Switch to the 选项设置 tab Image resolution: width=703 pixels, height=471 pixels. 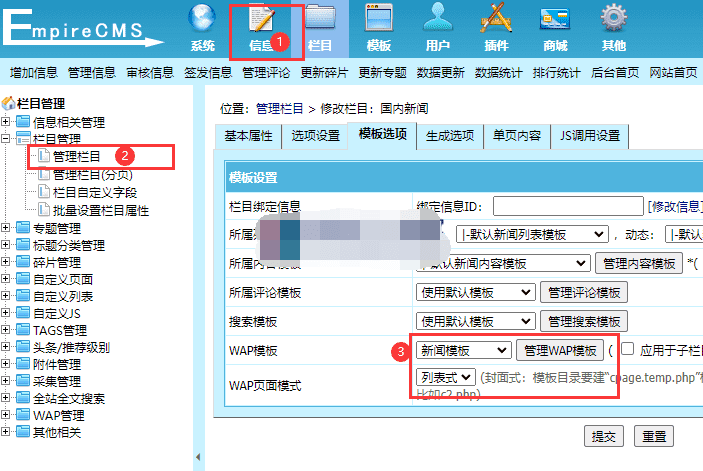coord(315,136)
